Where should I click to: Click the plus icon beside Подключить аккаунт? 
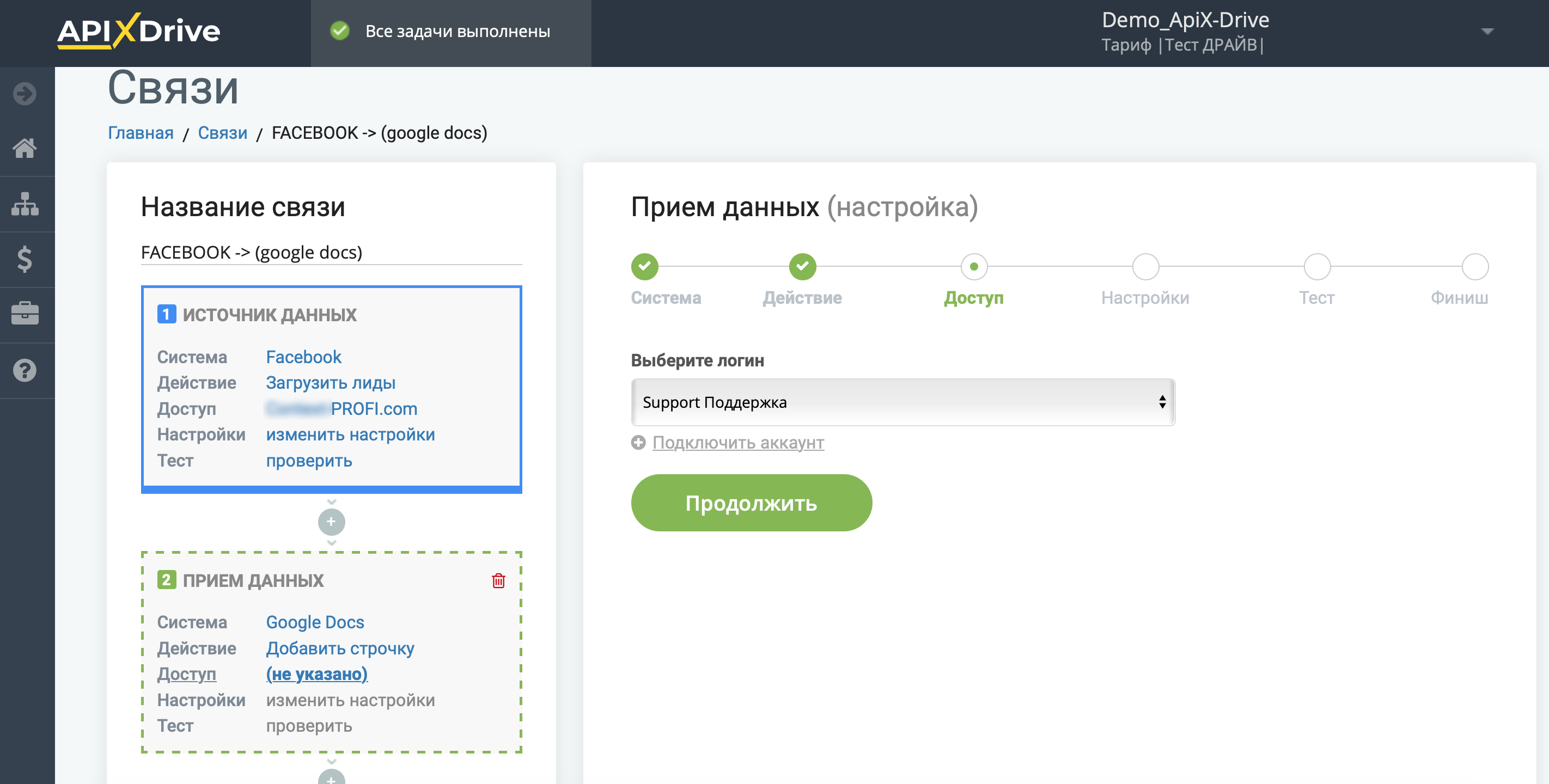(x=638, y=443)
